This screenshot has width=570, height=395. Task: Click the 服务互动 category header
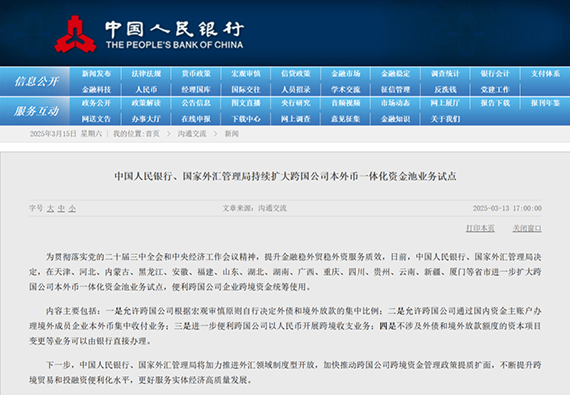click(x=36, y=111)
